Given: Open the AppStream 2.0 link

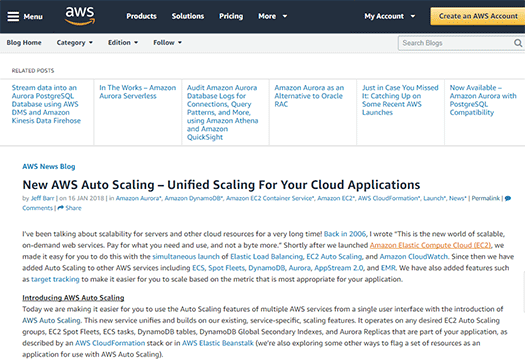Looking at the screenshot, I should pos(339,268).
